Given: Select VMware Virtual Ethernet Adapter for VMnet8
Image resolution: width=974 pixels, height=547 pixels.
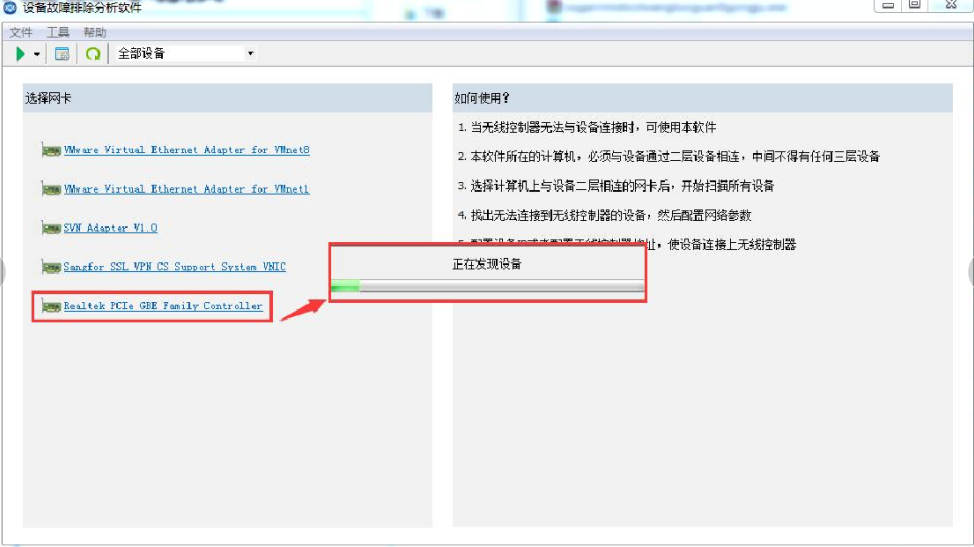Looking at the screenshot, I should [186, 150].
